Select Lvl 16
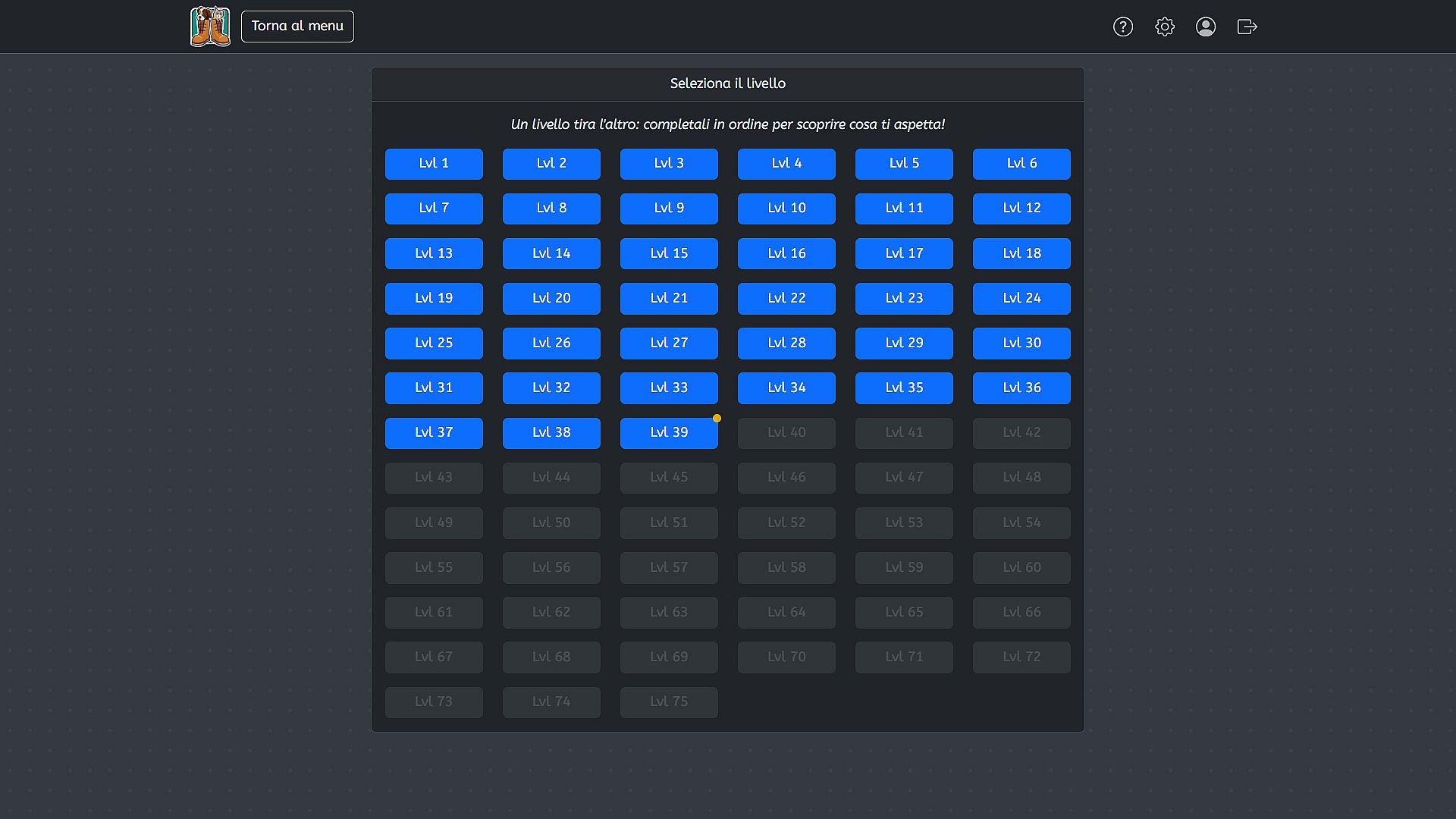Screen dimensions: 1456x819 [x=786, y=253]
